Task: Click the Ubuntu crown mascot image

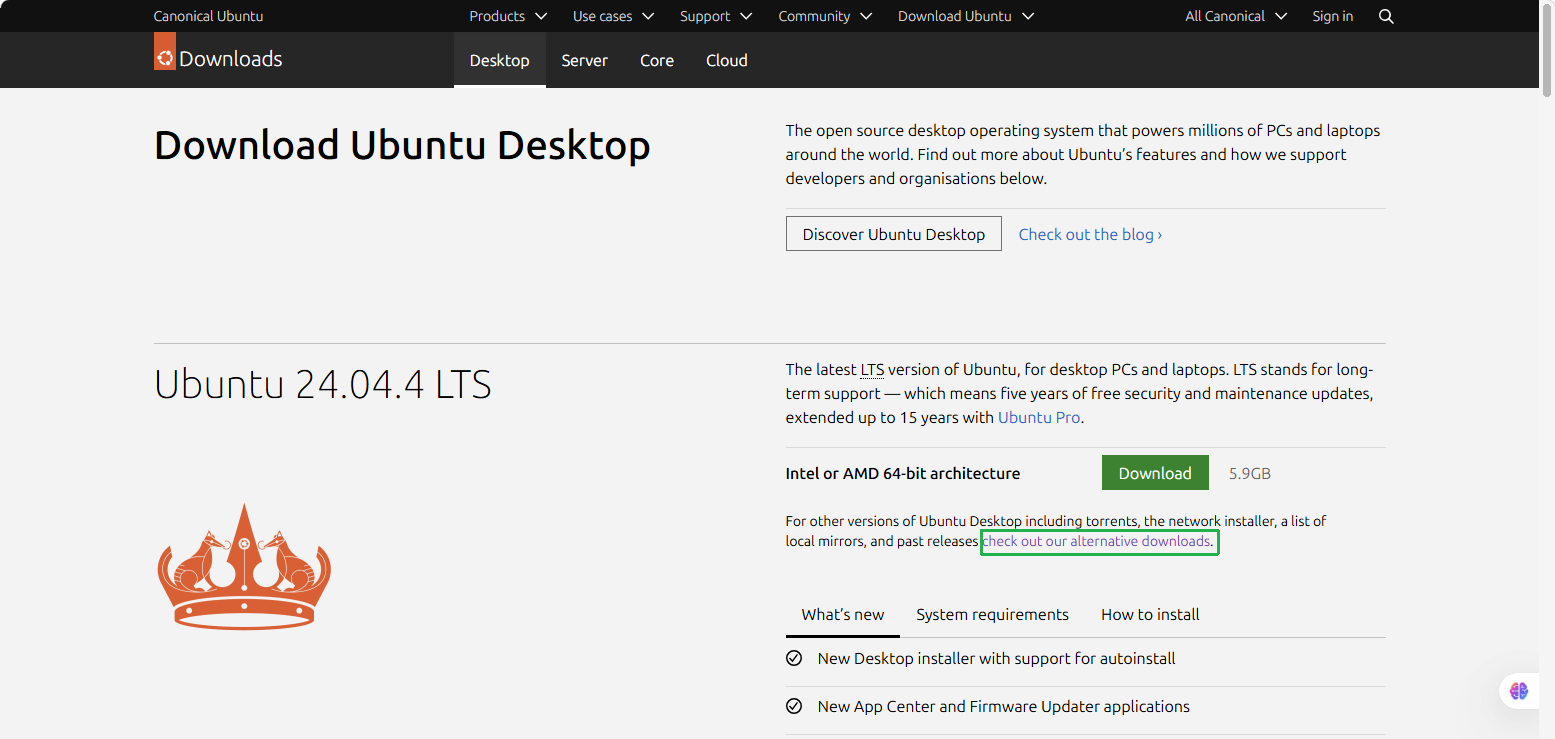Action: coord(244,566)
